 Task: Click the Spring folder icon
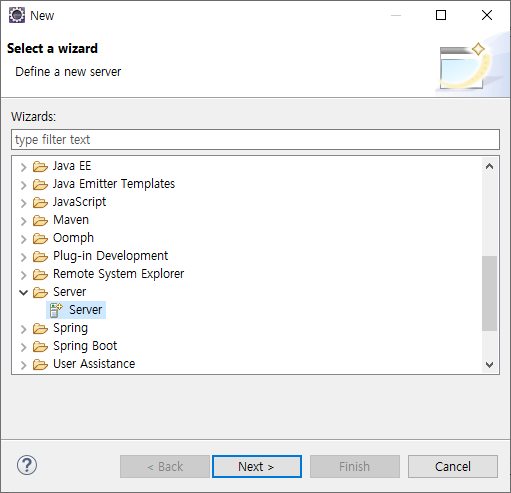coord(40,328)
